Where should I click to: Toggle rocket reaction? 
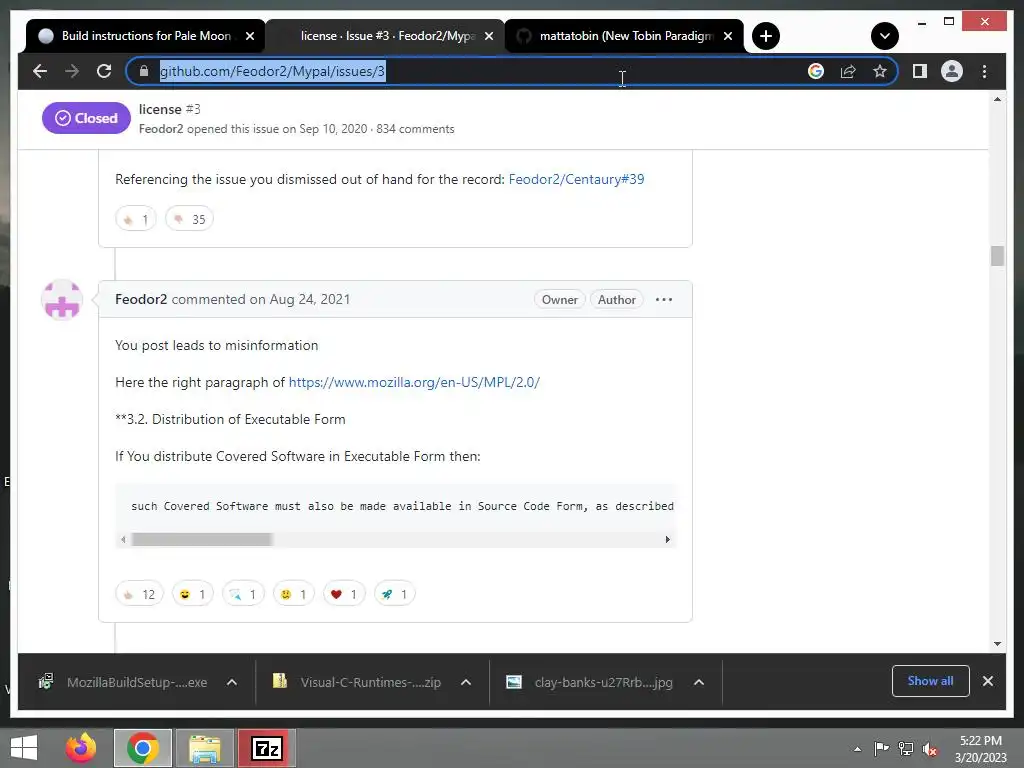click(394, 594)
